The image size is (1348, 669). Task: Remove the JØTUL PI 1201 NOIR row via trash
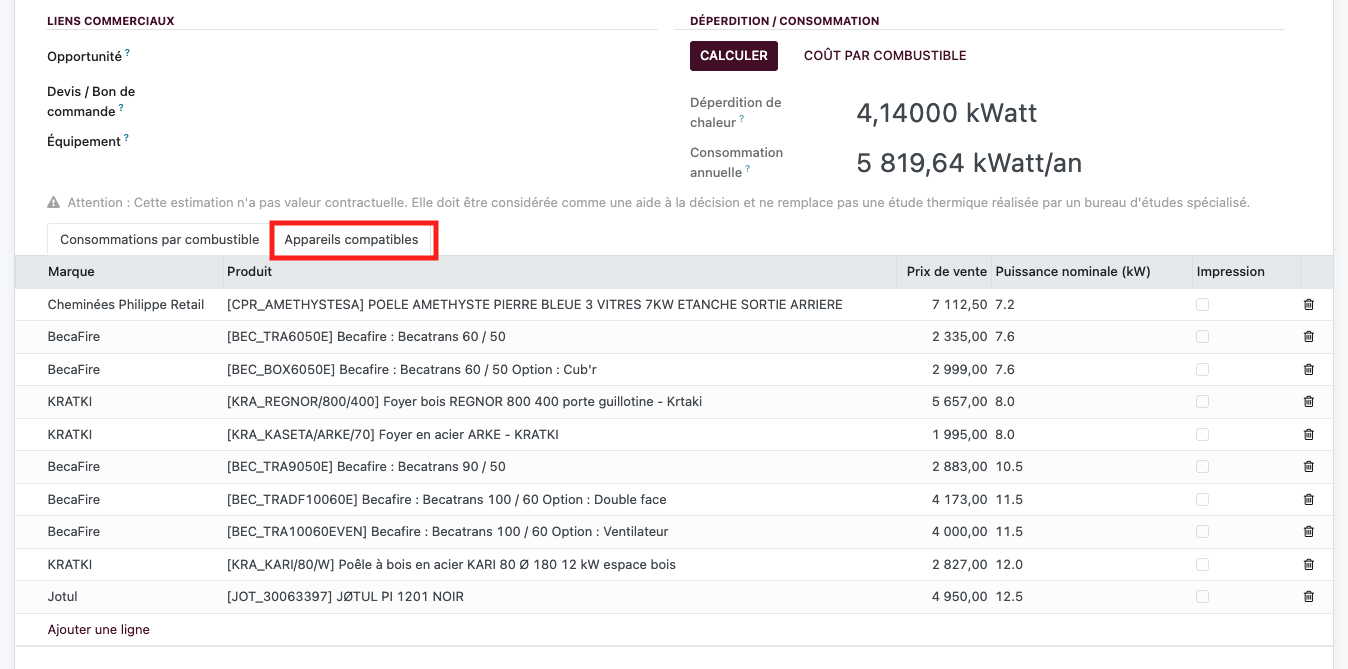1309,597
